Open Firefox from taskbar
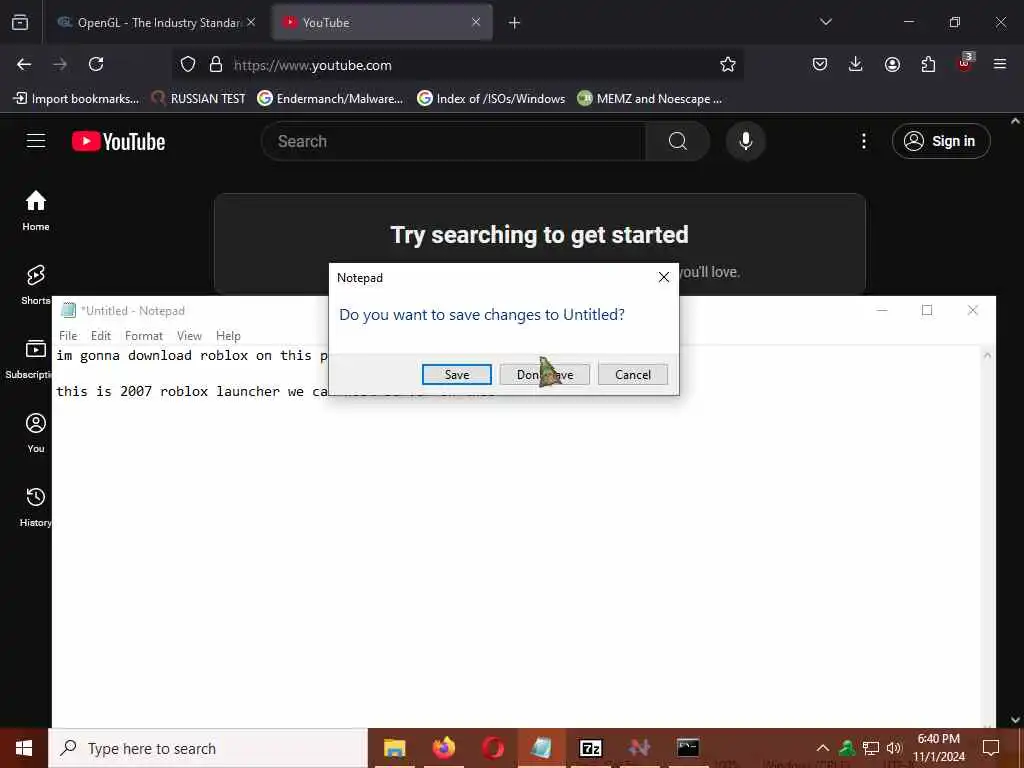Viewport: 1024px width, 768px height. point(443,748)
